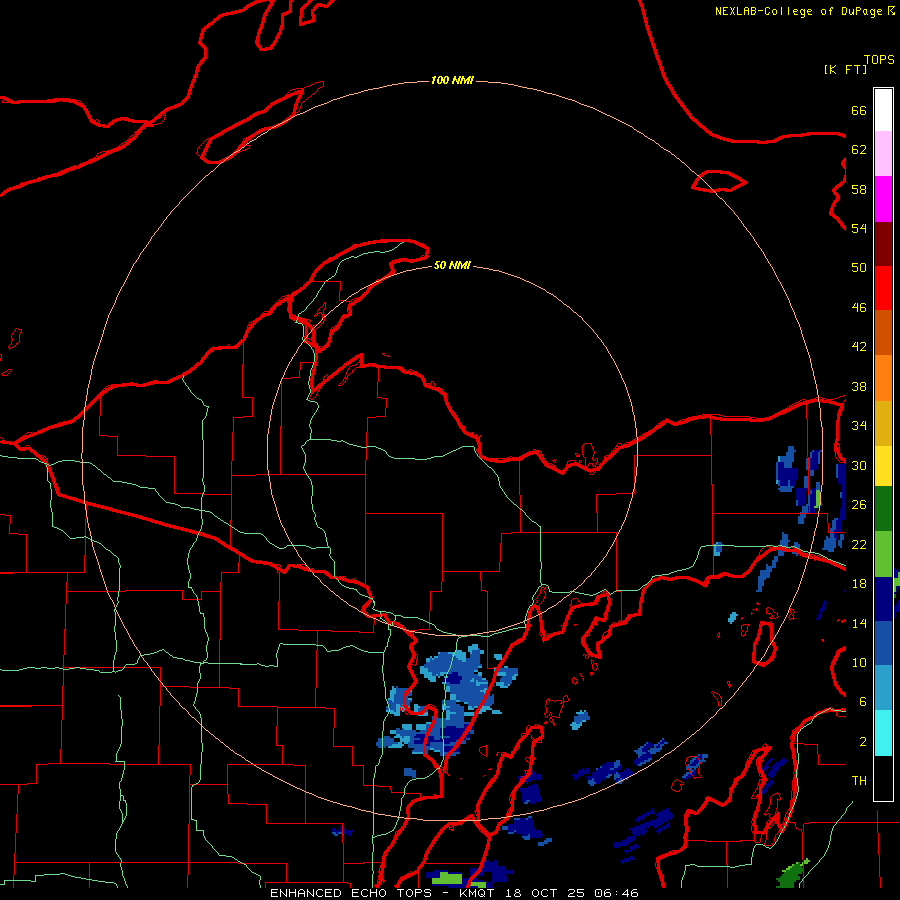Click the "50 NMI" range ring label
The width and height of the screenshot is (900, 900).
click(x=452, y=265)
